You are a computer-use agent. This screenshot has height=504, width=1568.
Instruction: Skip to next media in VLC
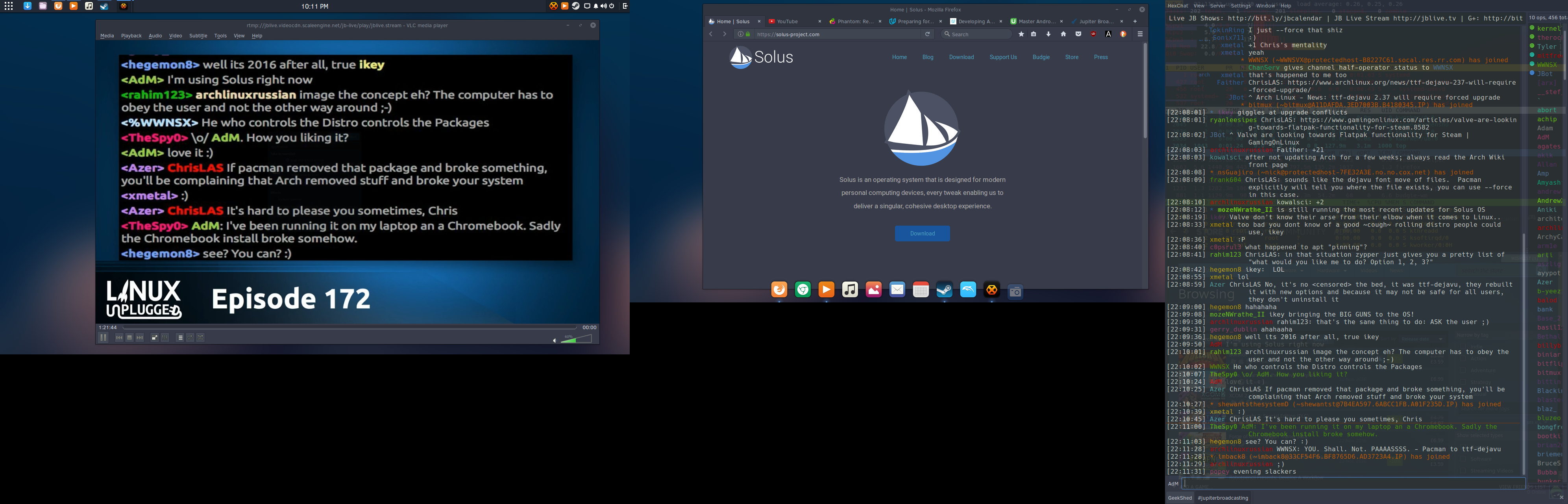click(x=140, y=338)
